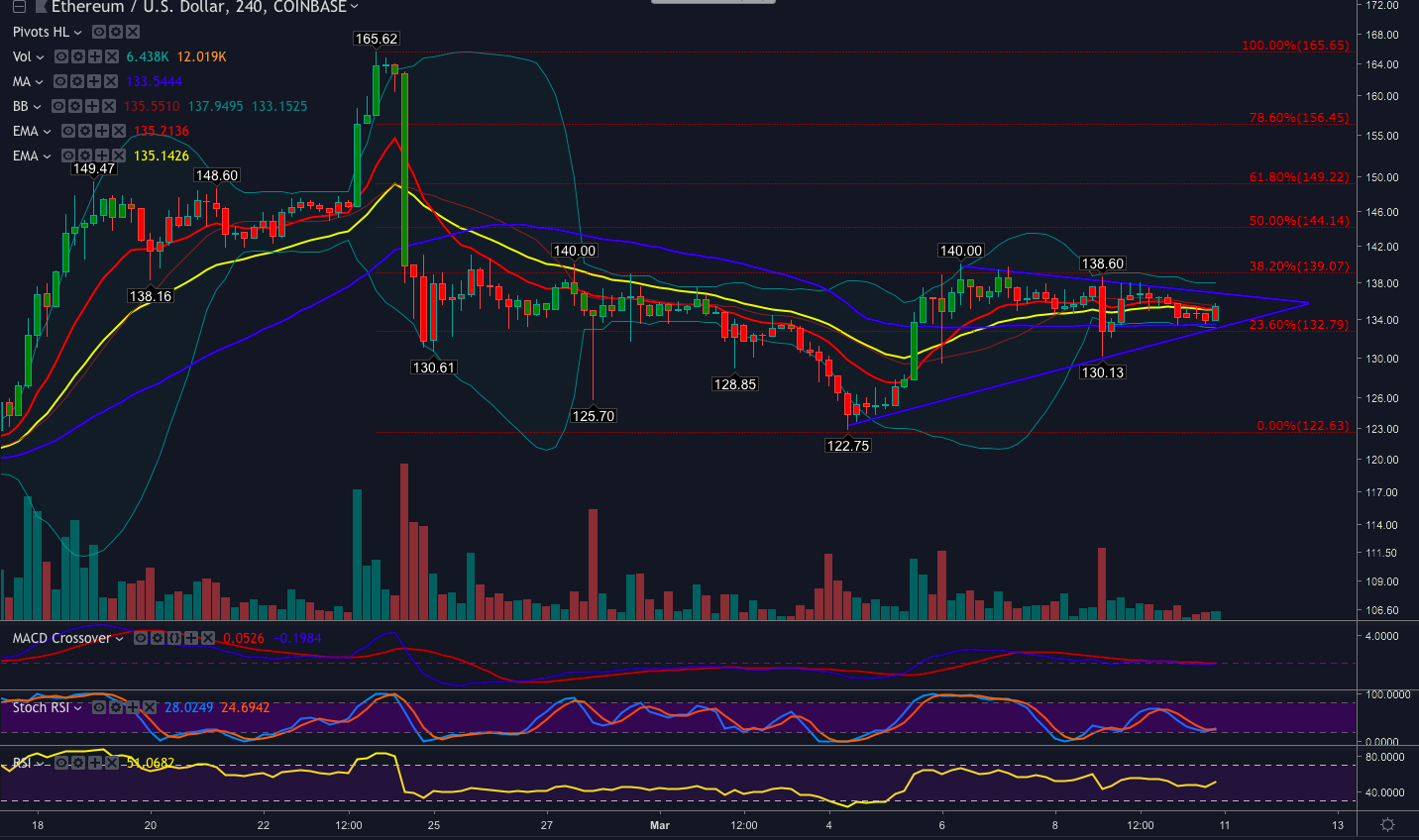Open the chart settings gear at bottom right
This screenshot has height=840, width=1419.
tap(1387, 823)
